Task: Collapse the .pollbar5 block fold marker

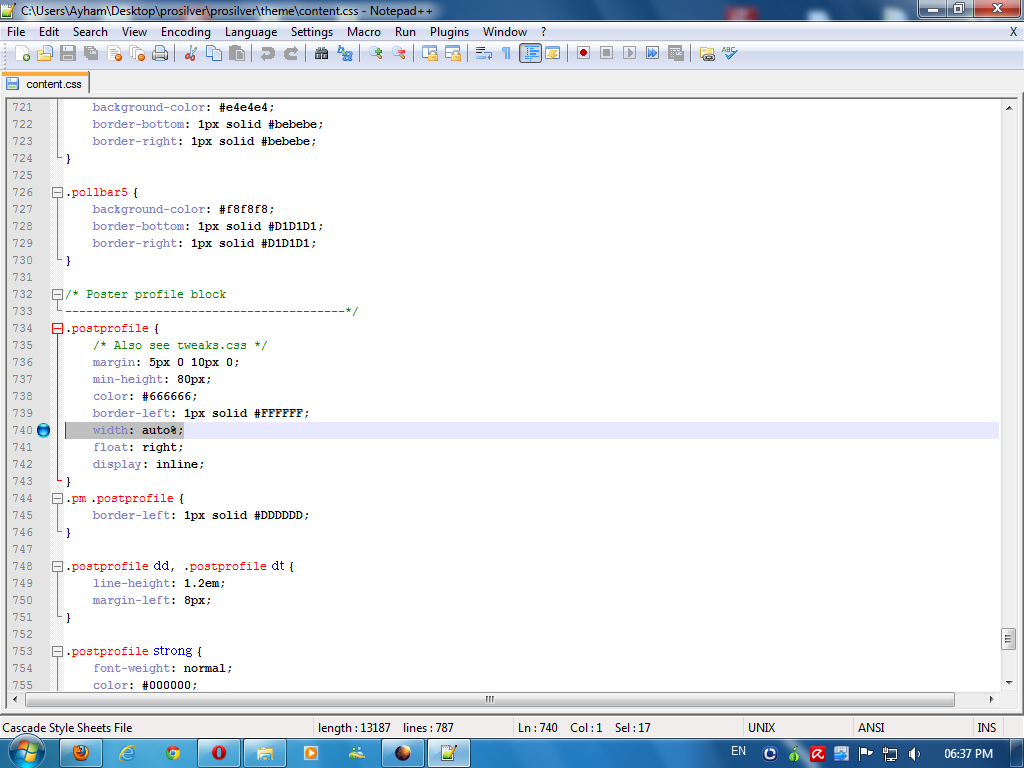Action: pyautogui.click(x=58, y=192)
